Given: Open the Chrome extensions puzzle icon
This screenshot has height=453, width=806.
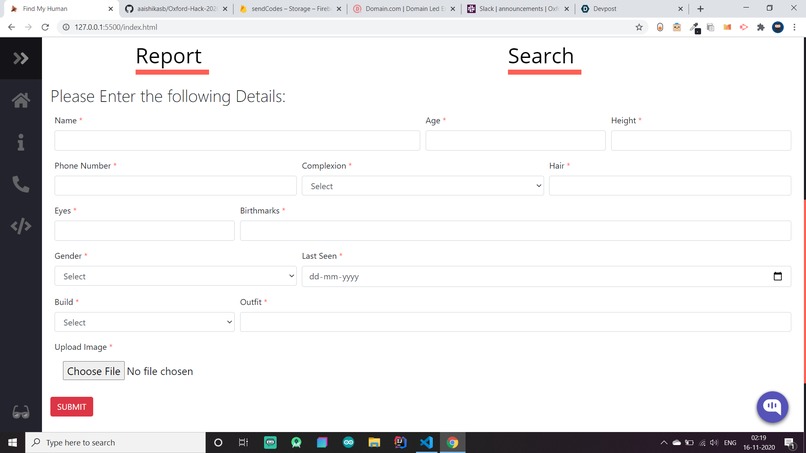Looking at the screenshot, I should click(761, 27).
